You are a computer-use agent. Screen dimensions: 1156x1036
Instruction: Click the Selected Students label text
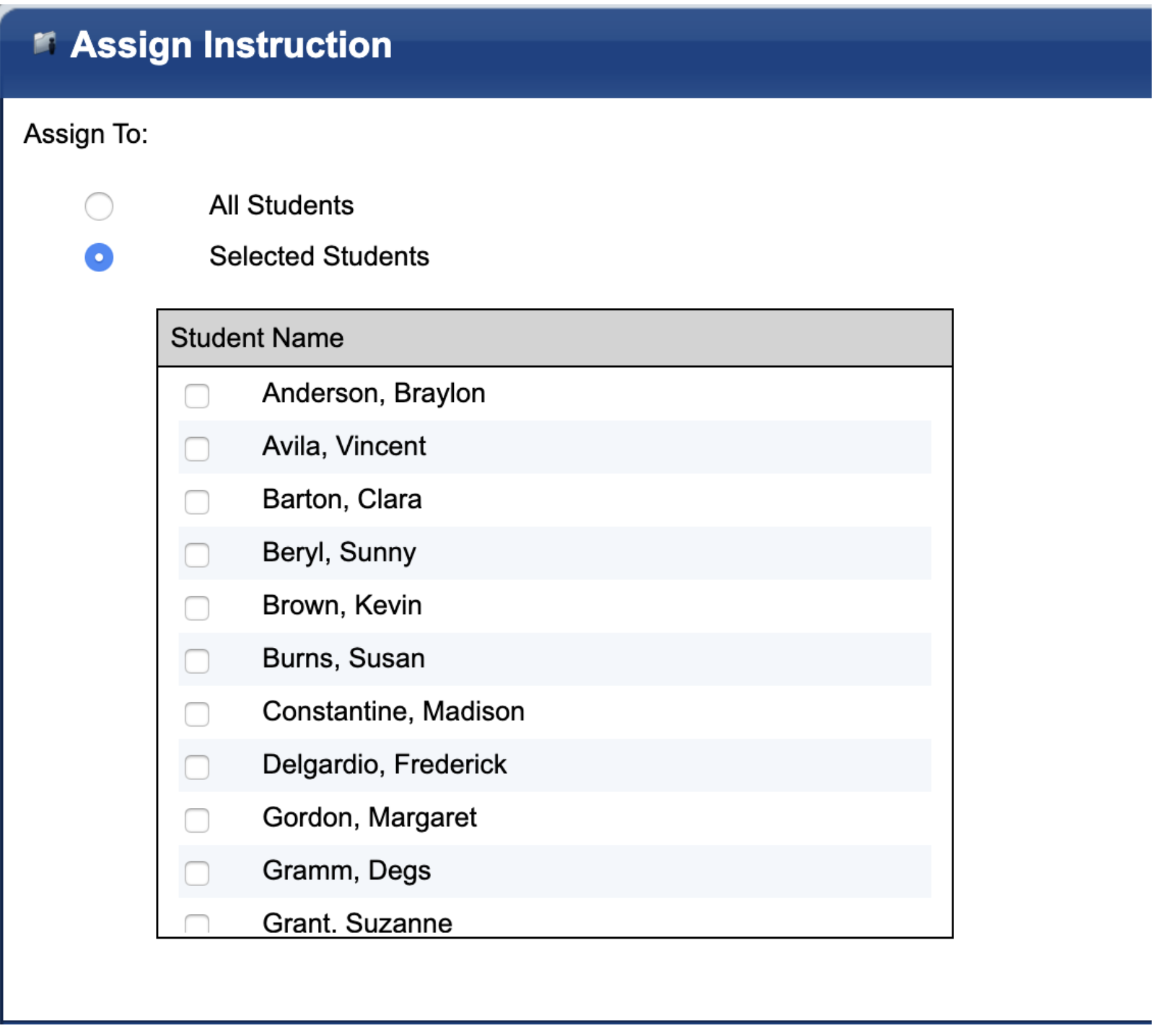[320, 257]
